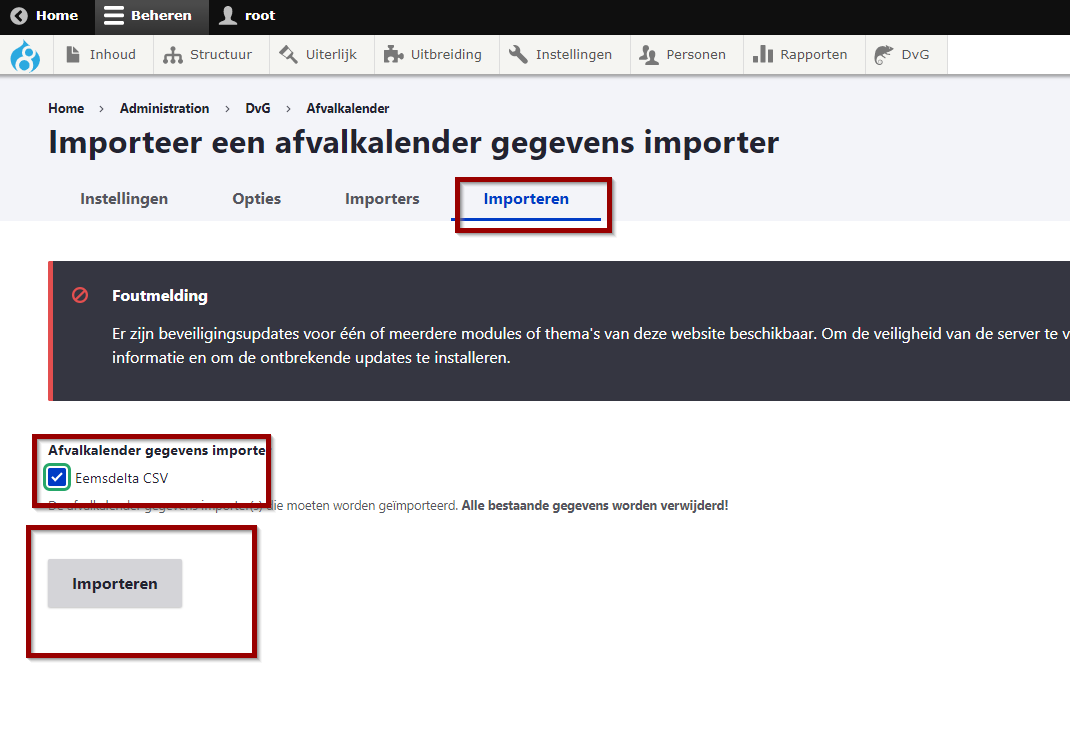Toggle the Beheren admin menu

coord(149,16)
